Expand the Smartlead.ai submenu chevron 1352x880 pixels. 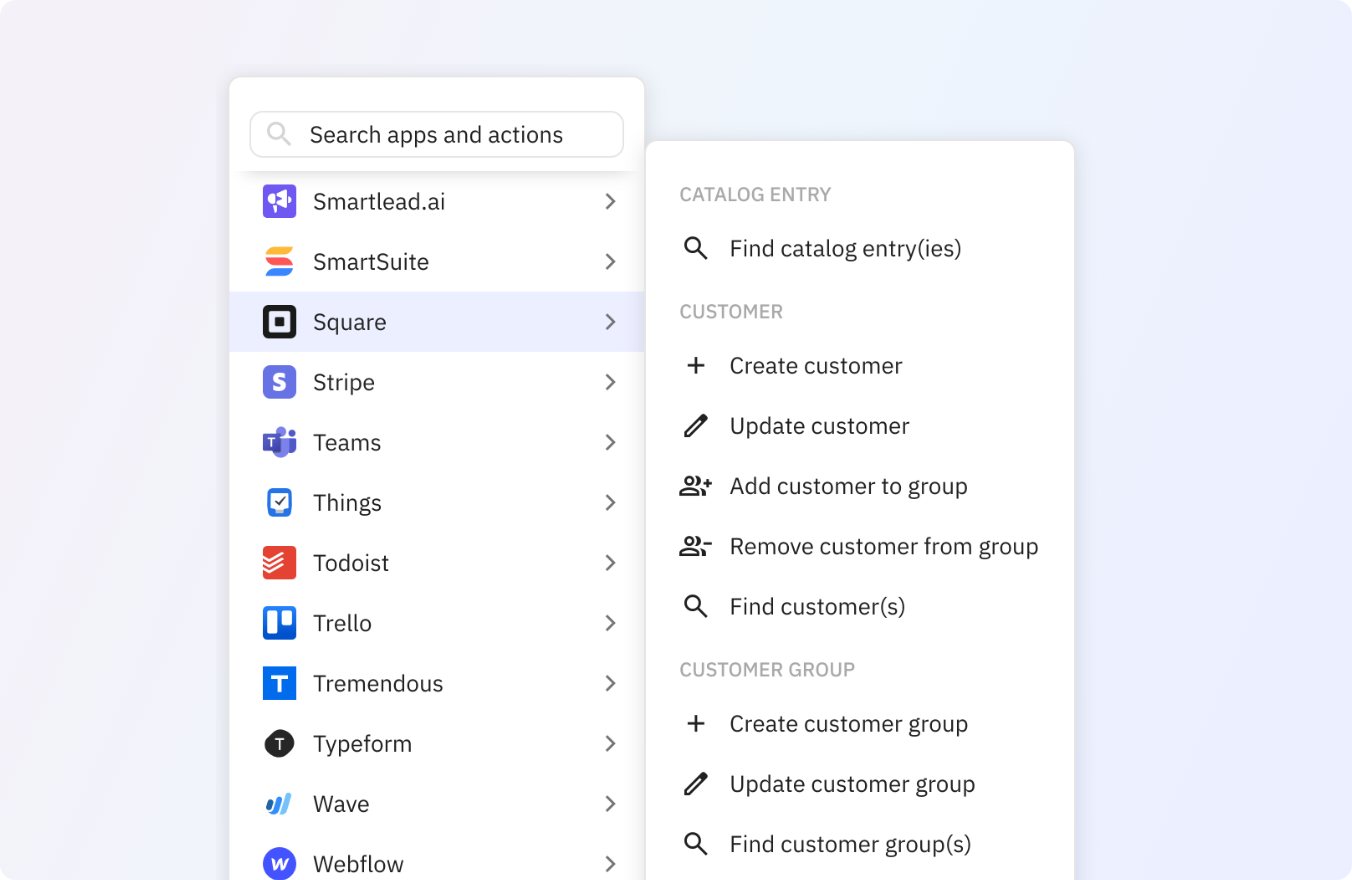(610, 201)
